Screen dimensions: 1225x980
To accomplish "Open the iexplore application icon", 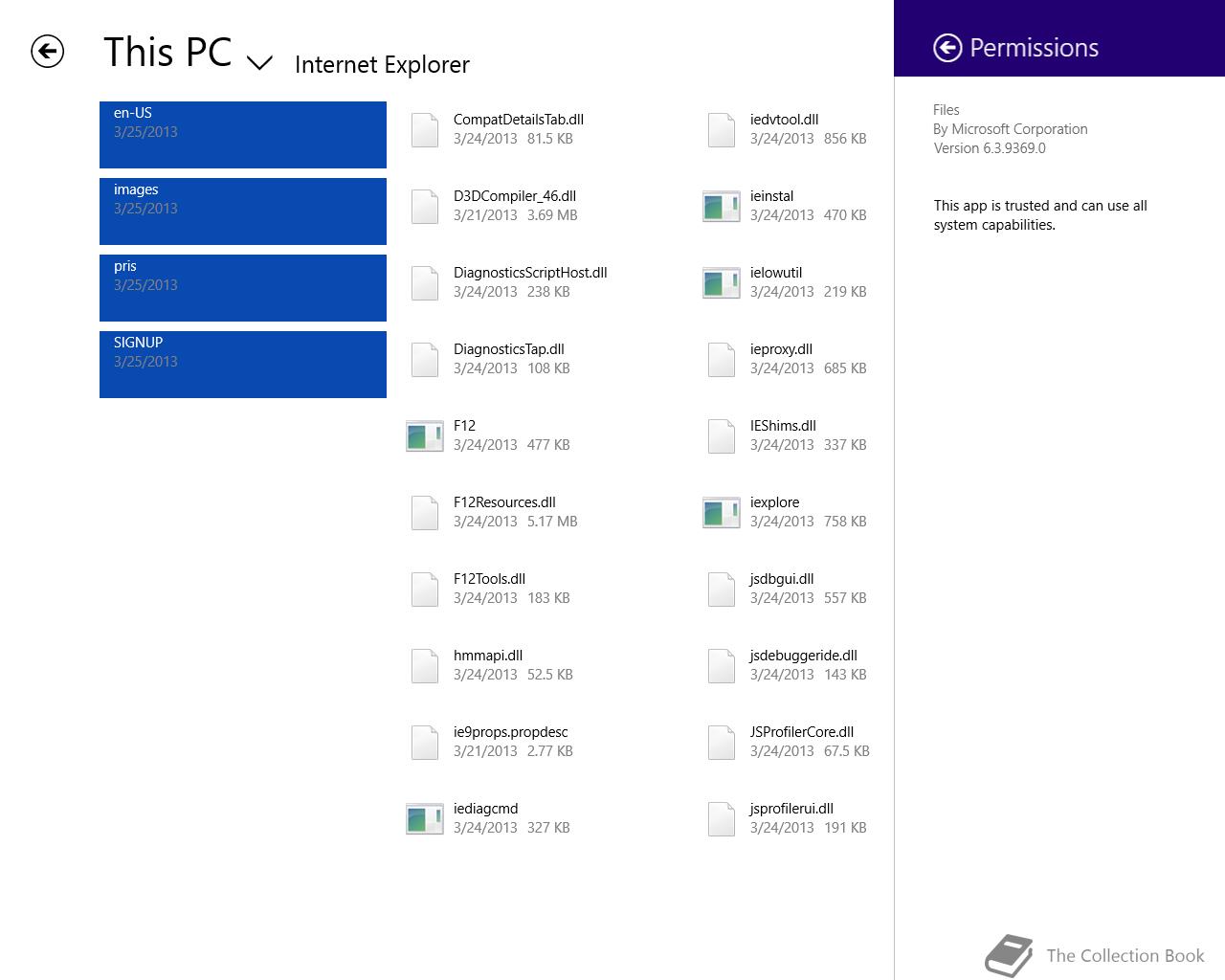I will click(722, 512).
